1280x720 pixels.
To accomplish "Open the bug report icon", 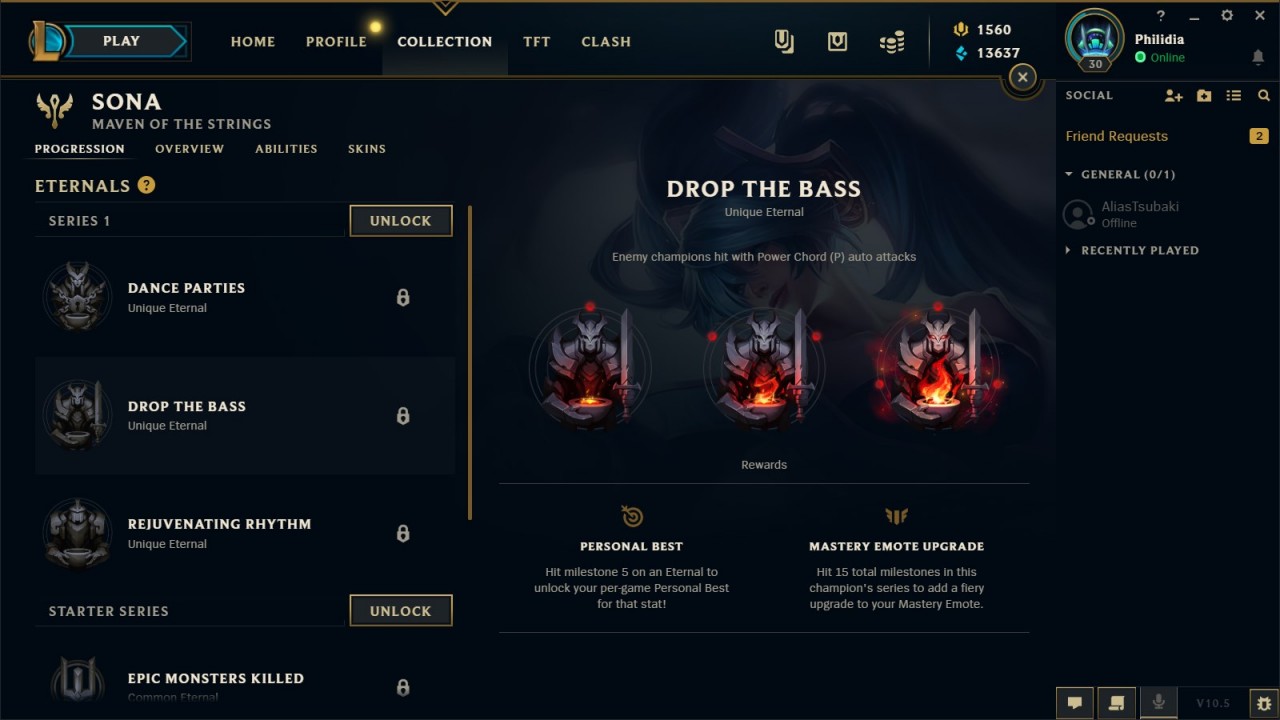I will pyautogui.click(x=1264, y=702).
